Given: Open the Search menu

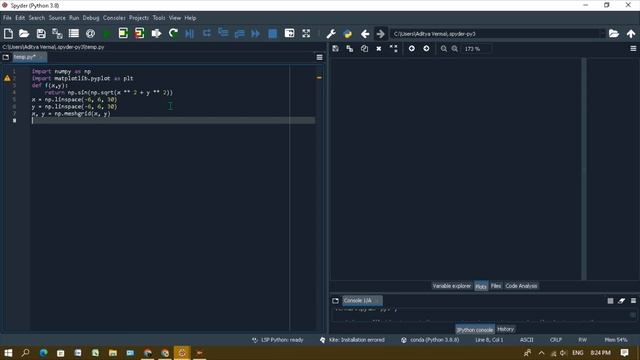Looking at the screenshot, I should tap(37, 18).
